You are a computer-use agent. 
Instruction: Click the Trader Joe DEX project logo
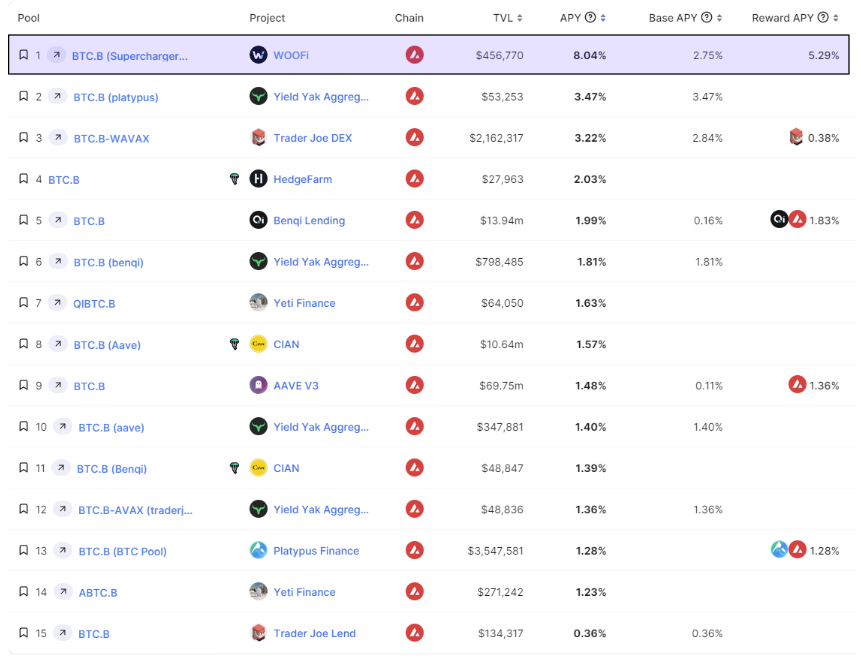[x=258, y=138]
